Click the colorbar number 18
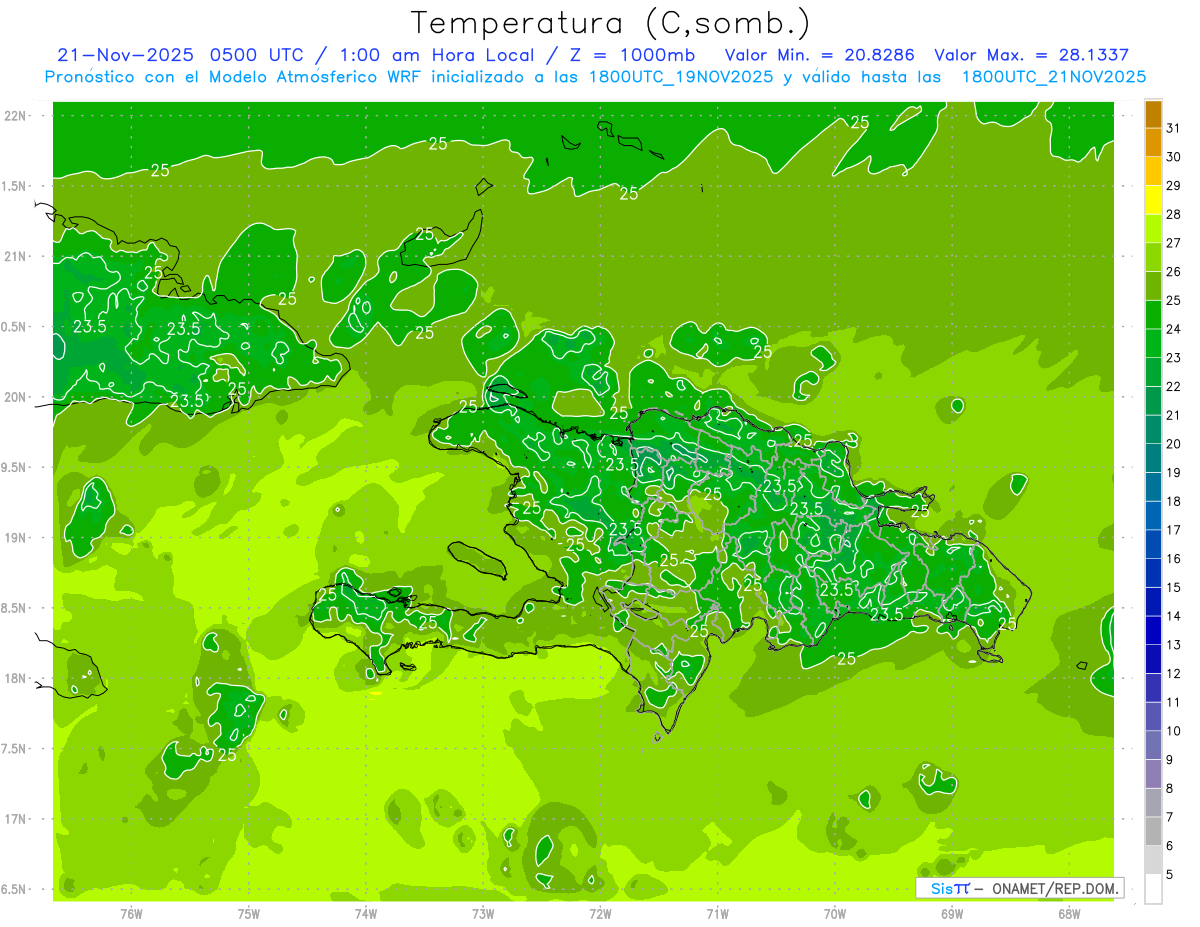The height and width of the screenshot is (927, 1200). point(1174,501)
